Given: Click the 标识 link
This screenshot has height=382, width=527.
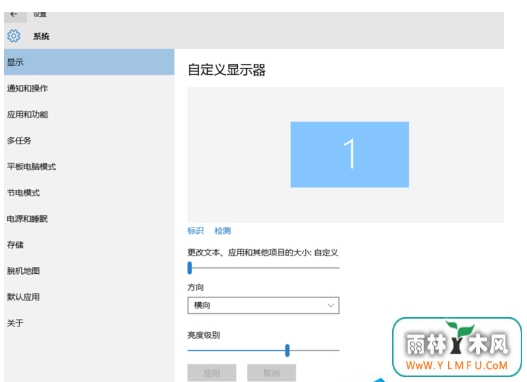Looking at the screenshot, I should pyautogui.click(x=196, y=231).
